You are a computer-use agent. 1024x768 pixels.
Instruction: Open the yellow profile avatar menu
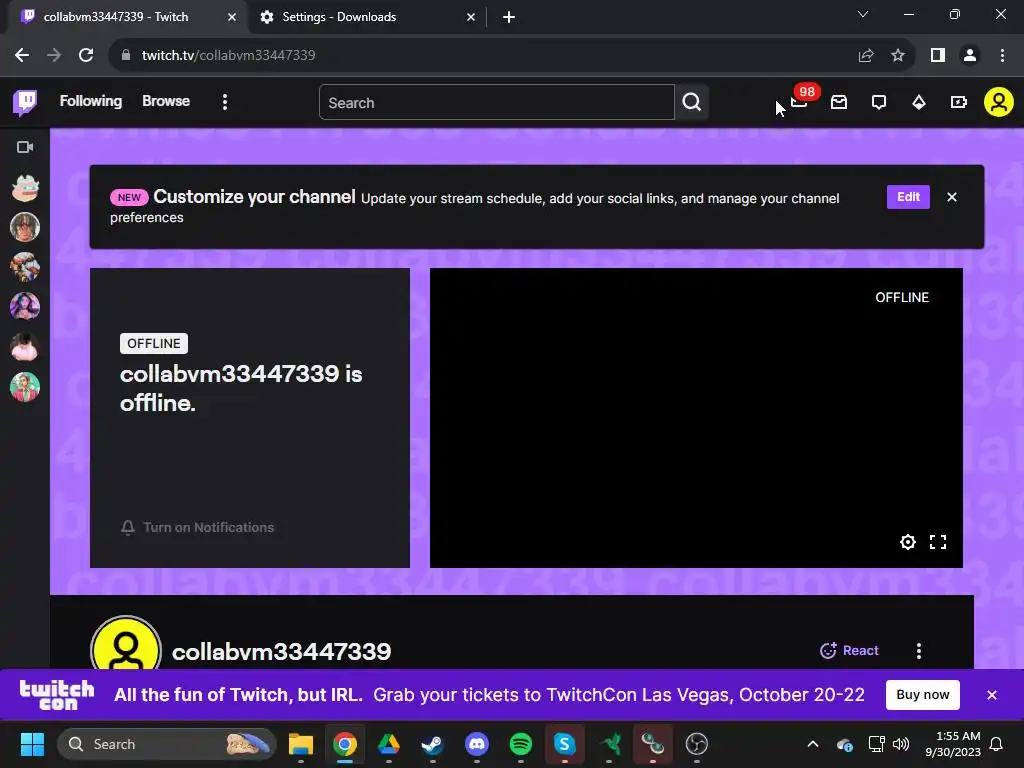pyautogui.click(x=998, y=102)
